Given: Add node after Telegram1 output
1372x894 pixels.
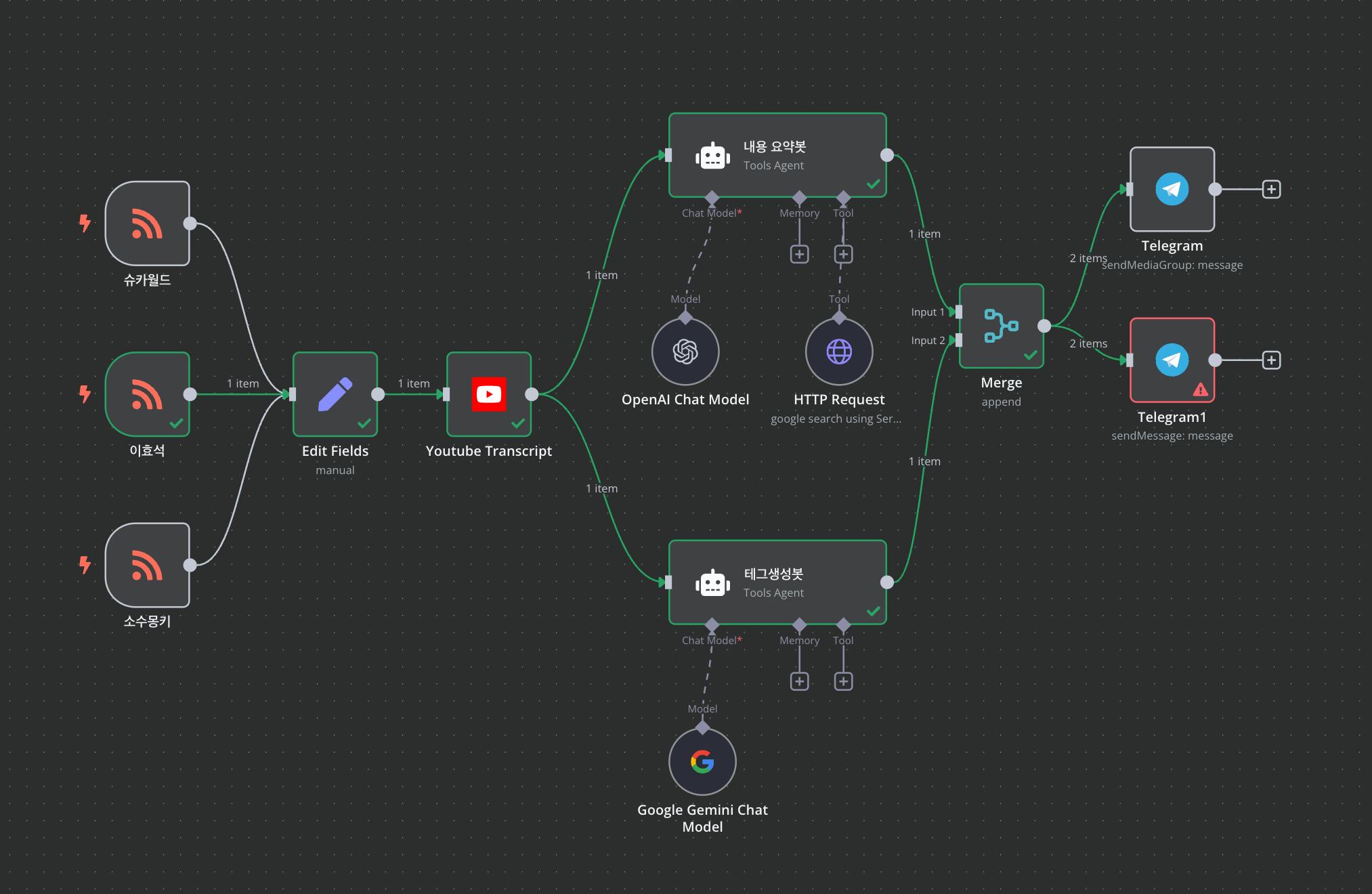Looking at the screenshot, I should pyautogui.click(x=1271, y=360).
